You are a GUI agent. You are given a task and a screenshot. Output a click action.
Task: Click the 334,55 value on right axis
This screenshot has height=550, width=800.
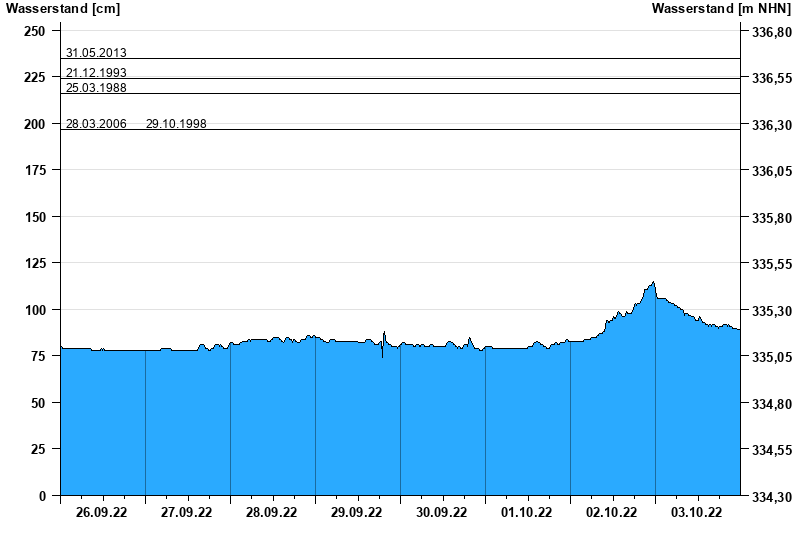772,451
